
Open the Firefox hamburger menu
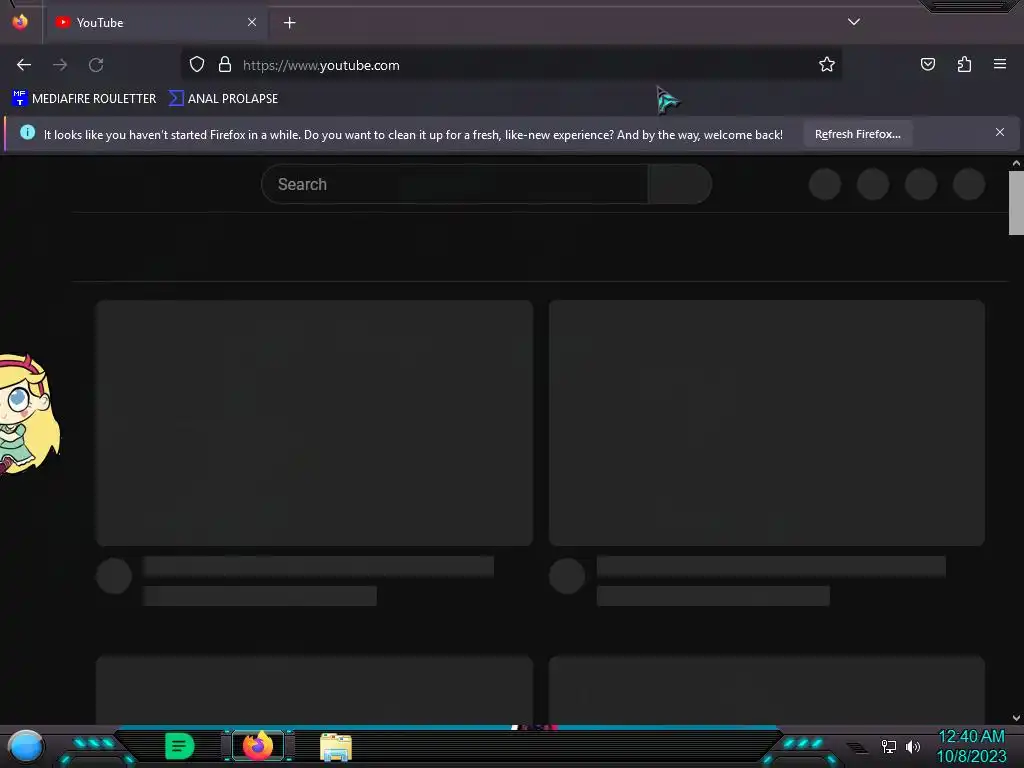[1000, 64]
